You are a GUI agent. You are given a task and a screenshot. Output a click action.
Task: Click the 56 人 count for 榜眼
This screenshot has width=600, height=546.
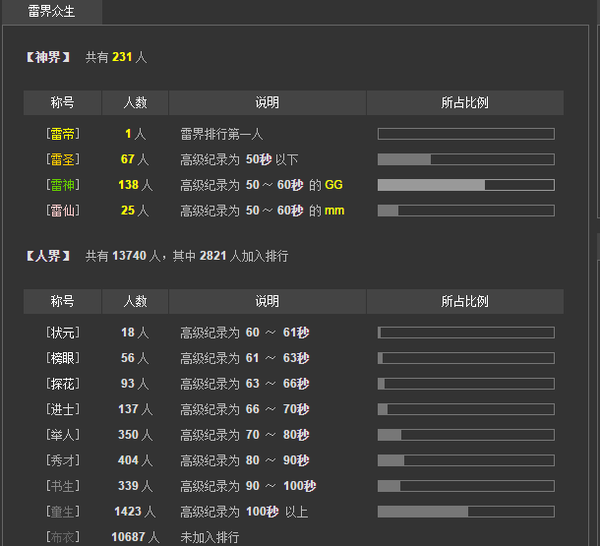(135, 358)
